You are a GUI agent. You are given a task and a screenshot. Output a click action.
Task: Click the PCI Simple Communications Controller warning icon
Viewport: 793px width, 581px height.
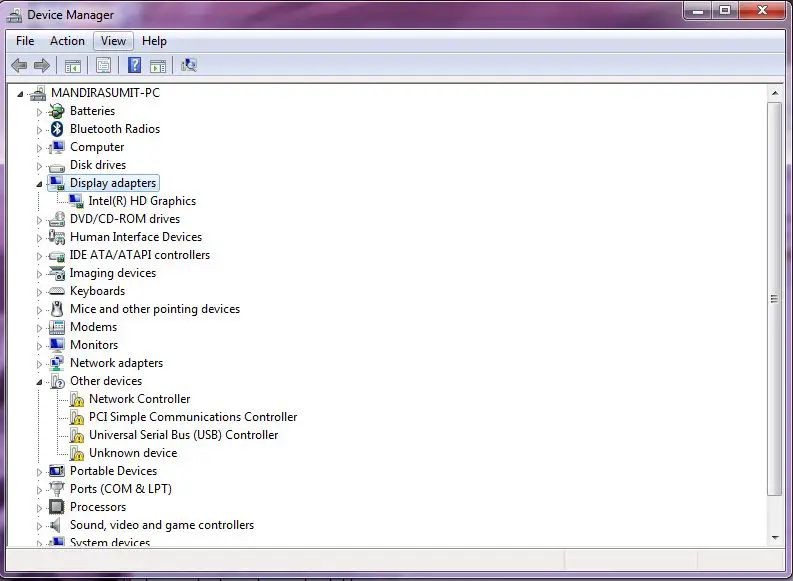point(76,417)
